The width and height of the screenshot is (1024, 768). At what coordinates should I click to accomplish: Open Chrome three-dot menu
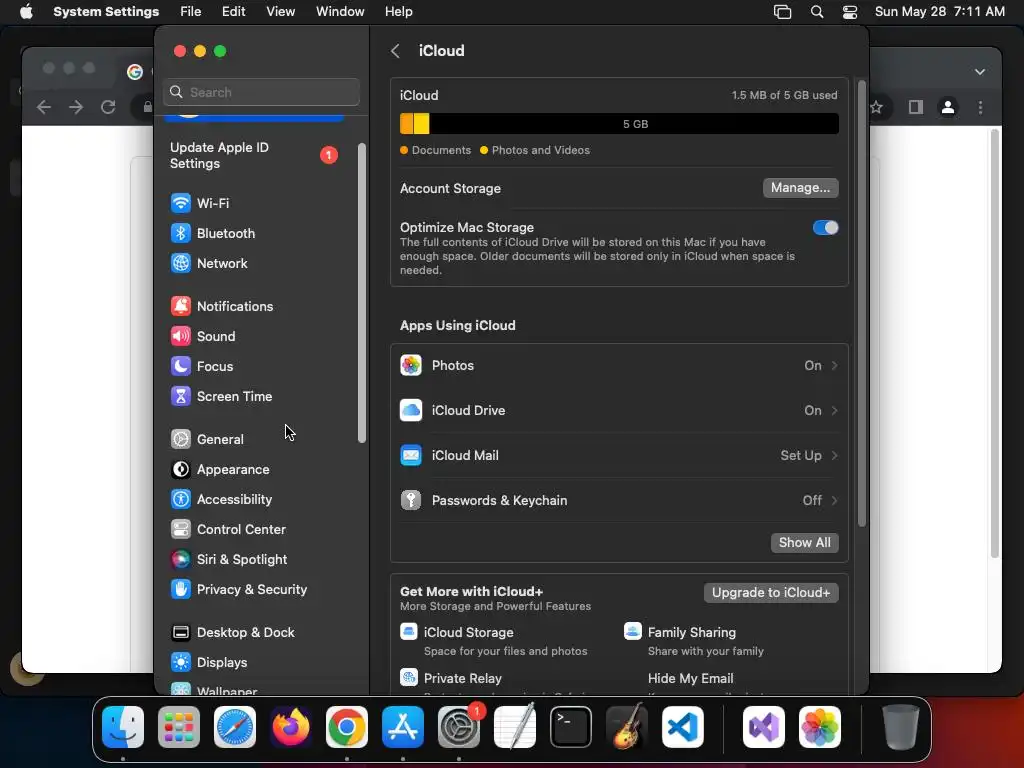980,107
